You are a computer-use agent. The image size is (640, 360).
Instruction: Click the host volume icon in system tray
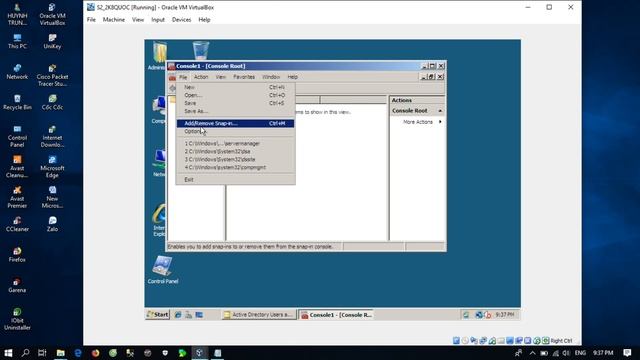[566, 353]
